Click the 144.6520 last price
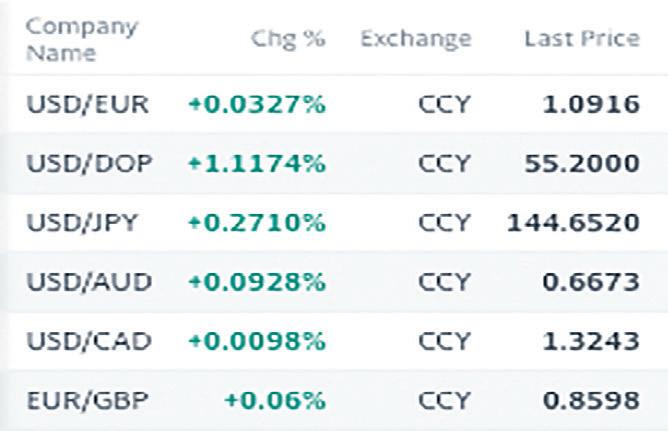The width and height of the screenshot is (668, 431). (573, 223)
